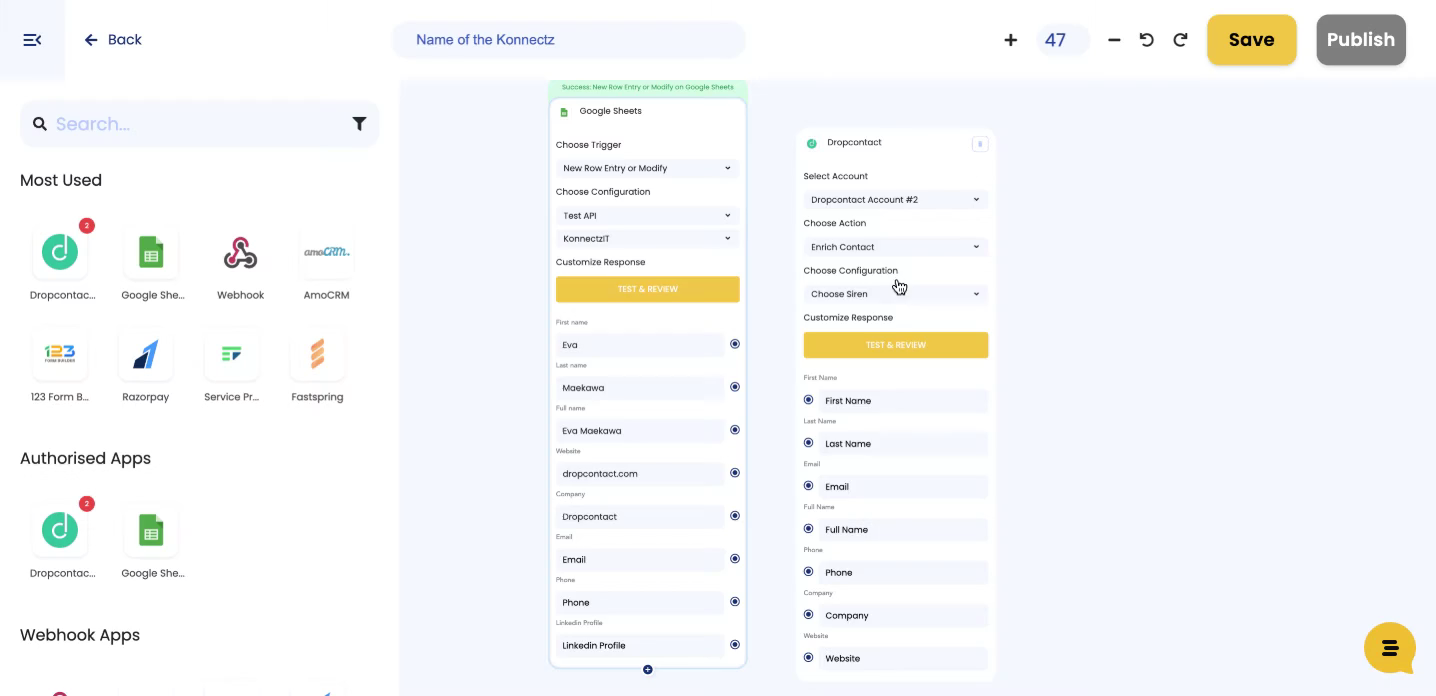Click the zoom value 47 field
This screenshot has width=1436, height=696.
tap(1062, 40)
